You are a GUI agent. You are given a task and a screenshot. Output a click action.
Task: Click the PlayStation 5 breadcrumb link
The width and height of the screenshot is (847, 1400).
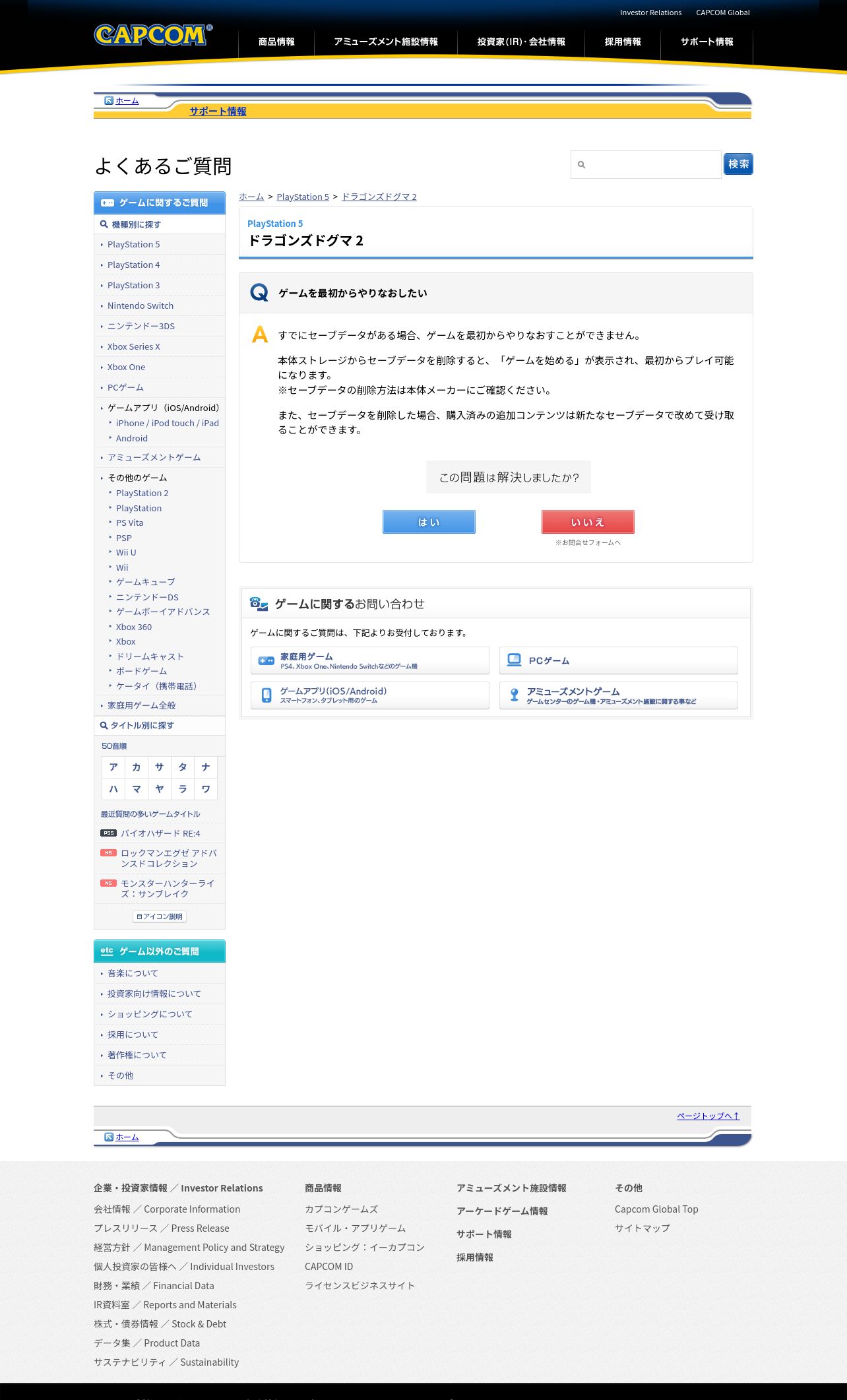click(303, 197)
